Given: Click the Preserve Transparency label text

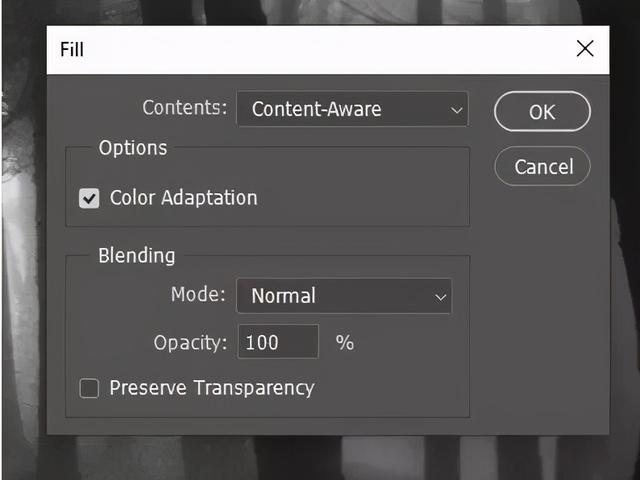Looking at the screenshot, I should coord(212,388).
